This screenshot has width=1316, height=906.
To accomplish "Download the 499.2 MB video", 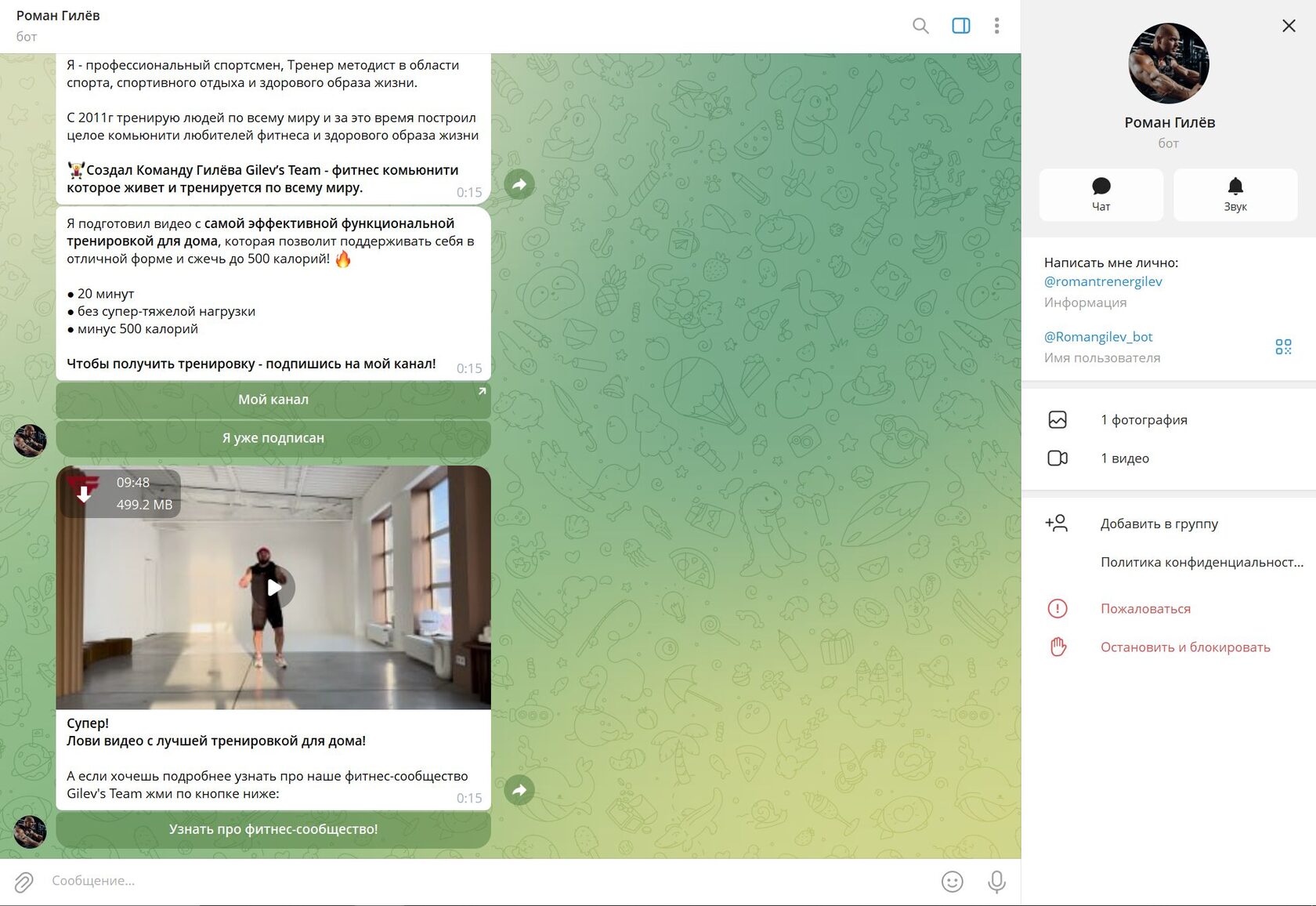I will (x=84, y=494).
